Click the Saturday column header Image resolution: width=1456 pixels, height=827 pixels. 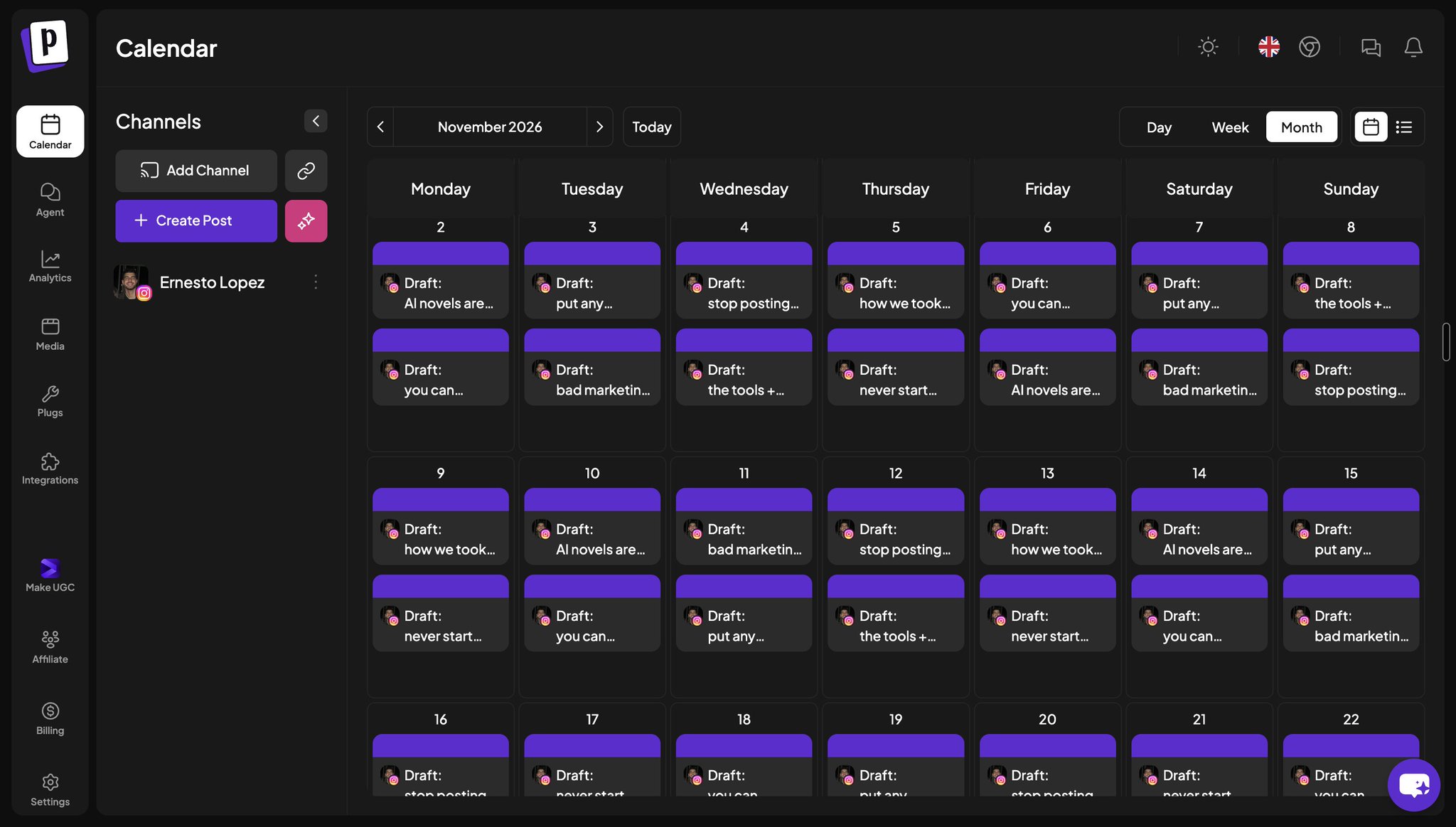coord(1199,188)
